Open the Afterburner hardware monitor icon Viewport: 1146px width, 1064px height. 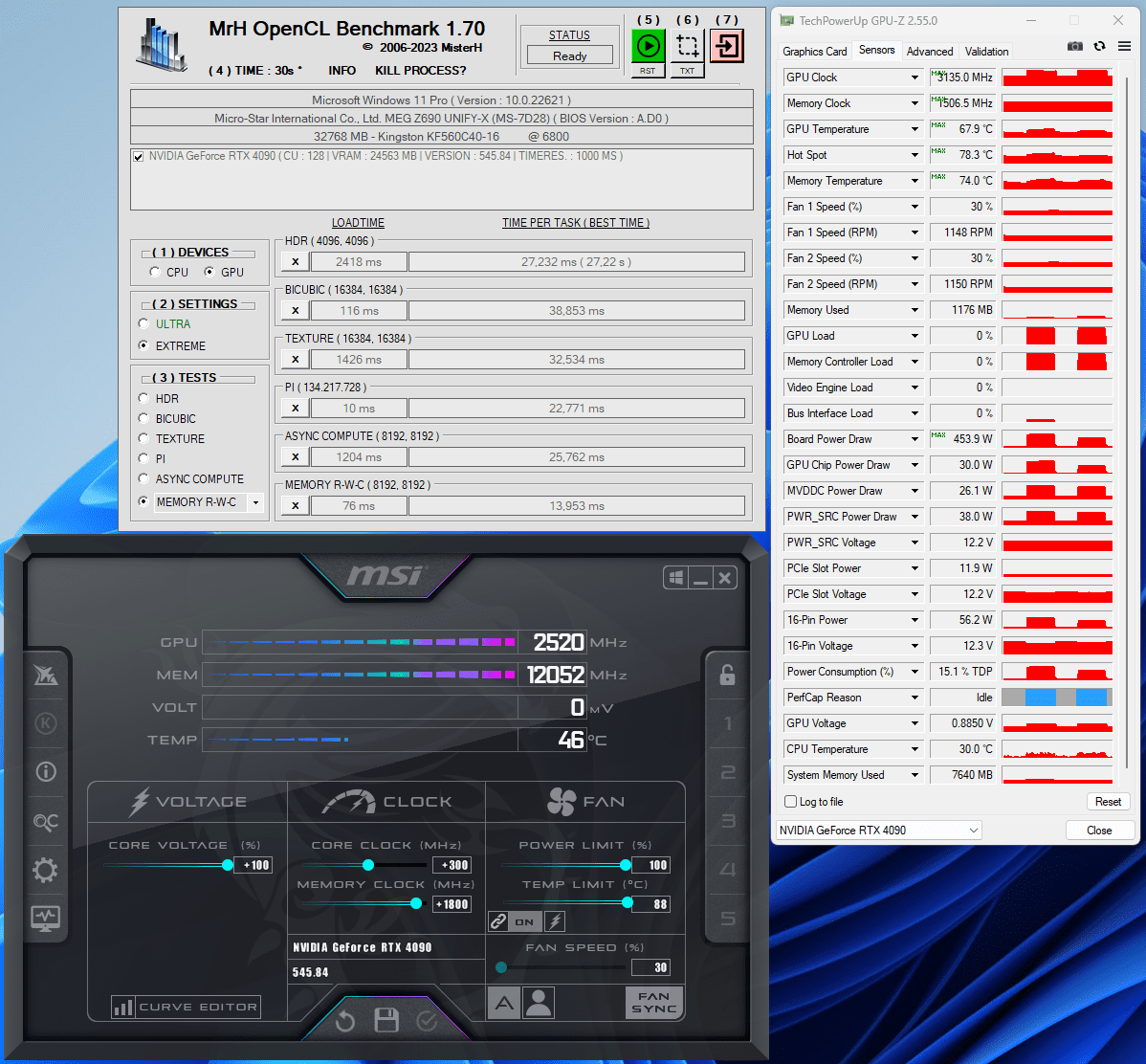(x=45, y=919)
